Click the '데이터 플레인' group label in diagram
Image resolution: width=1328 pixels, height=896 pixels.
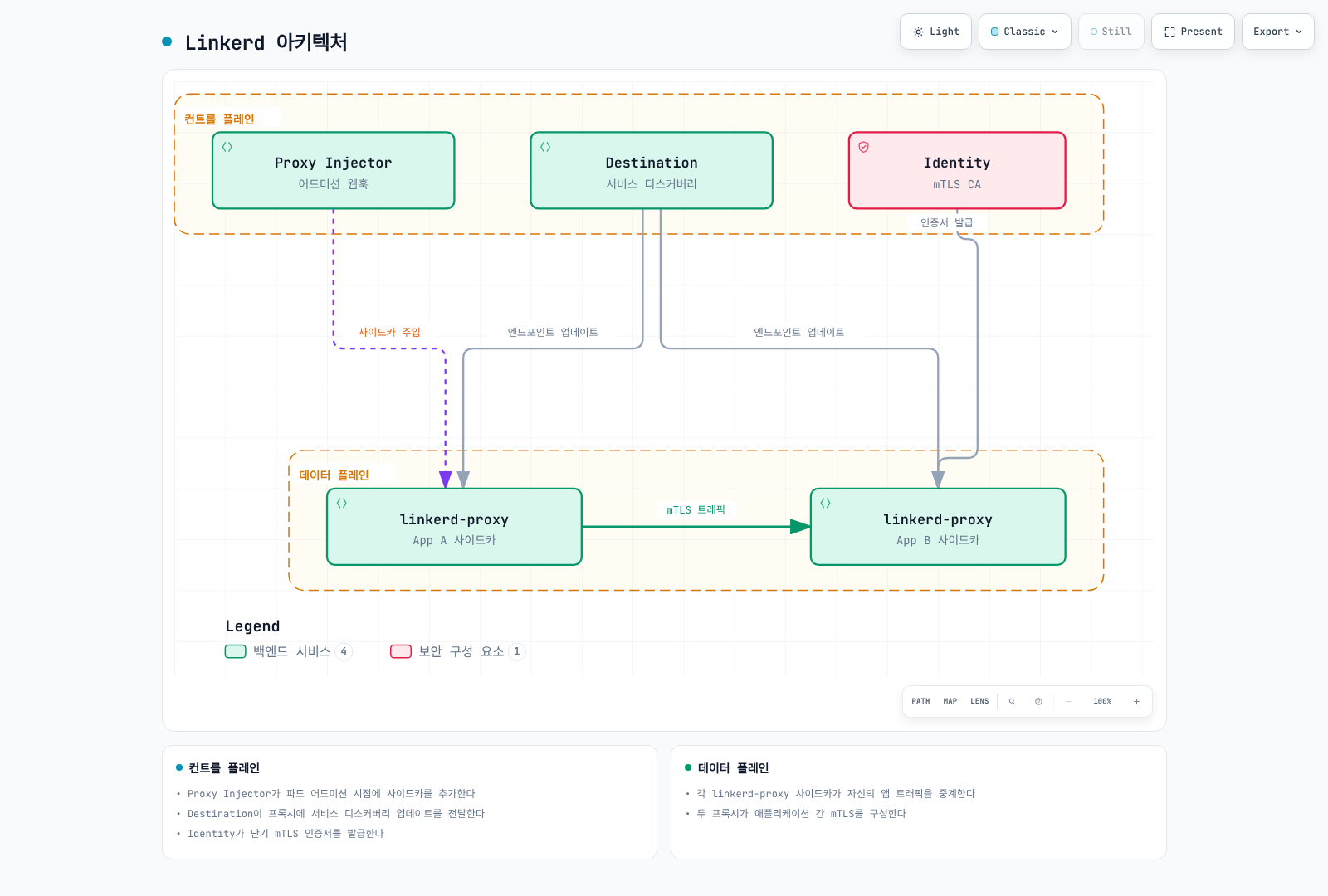(334, 475)
